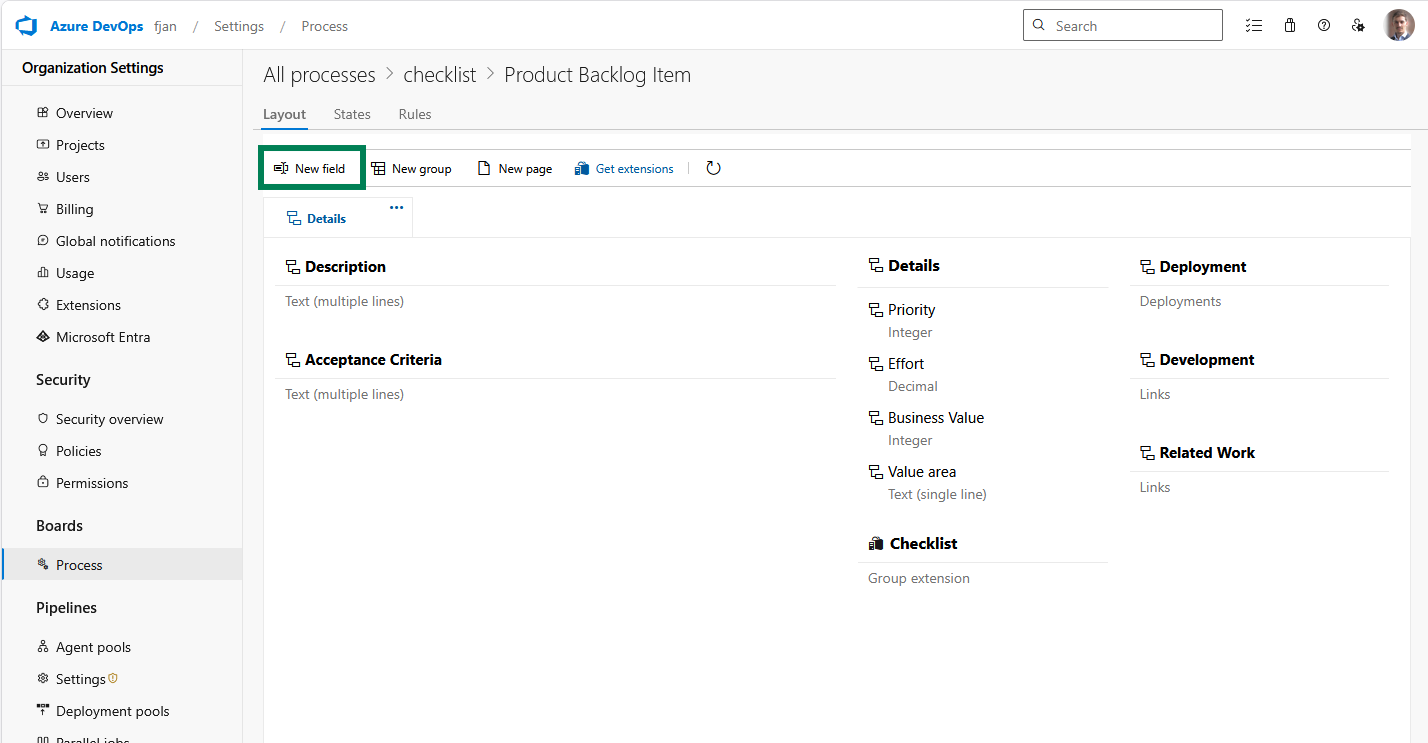Open the profile avatar menu
1428x743 pixels.
tap(1398, 25)
